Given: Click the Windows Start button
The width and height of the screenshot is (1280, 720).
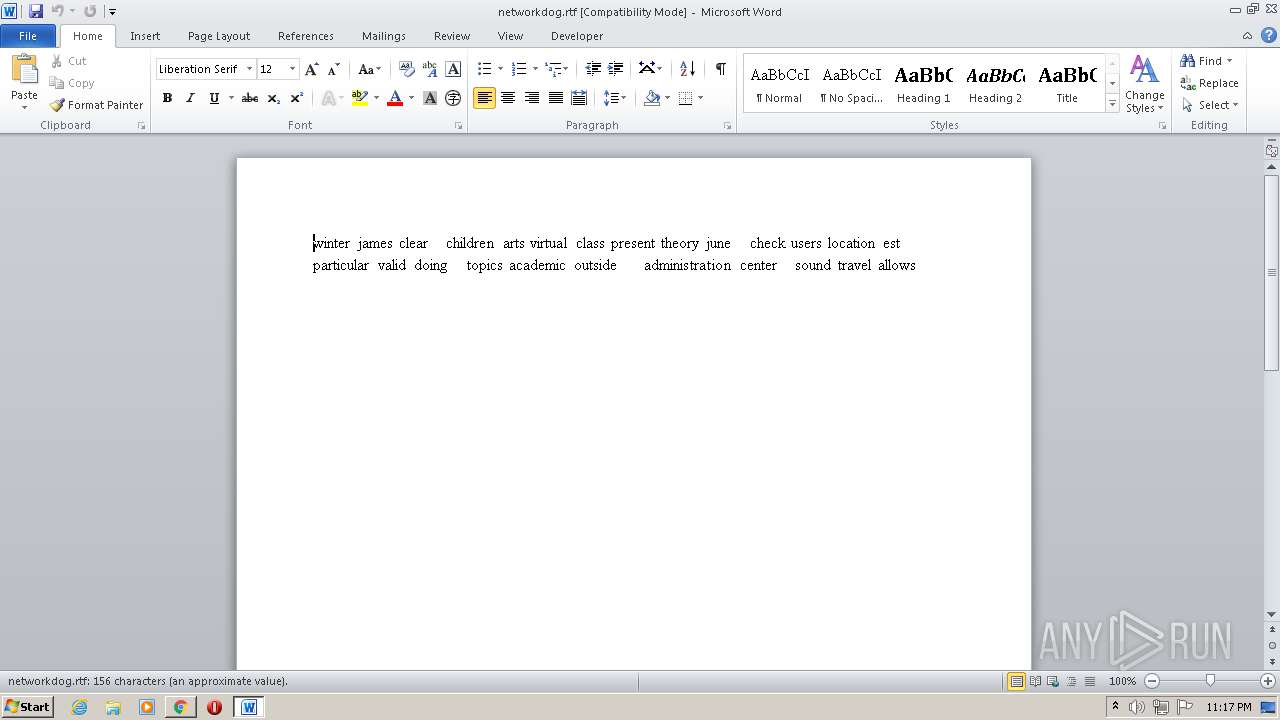Looking at the screenshot, I should 27,707.
